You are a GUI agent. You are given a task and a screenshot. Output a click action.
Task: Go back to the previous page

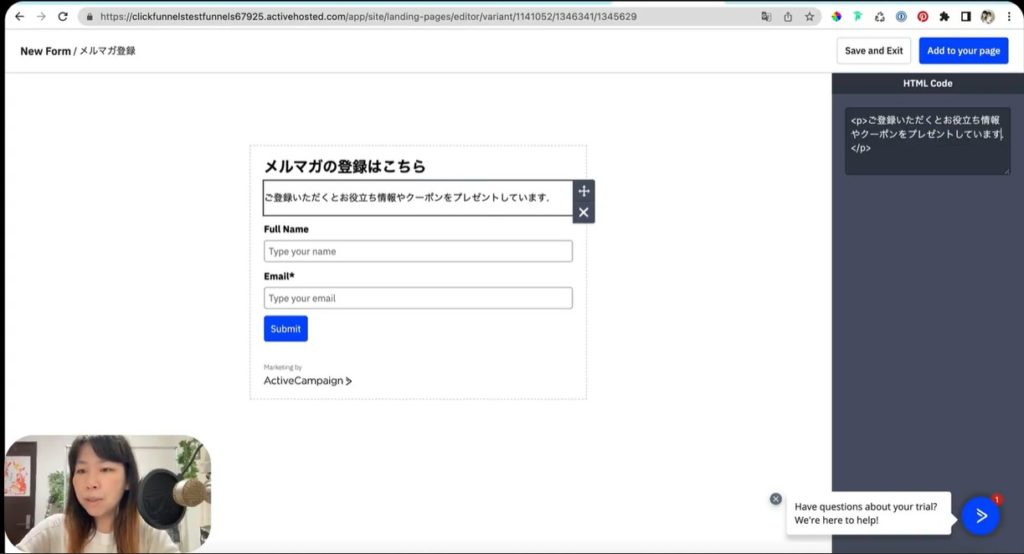point(19,17)
